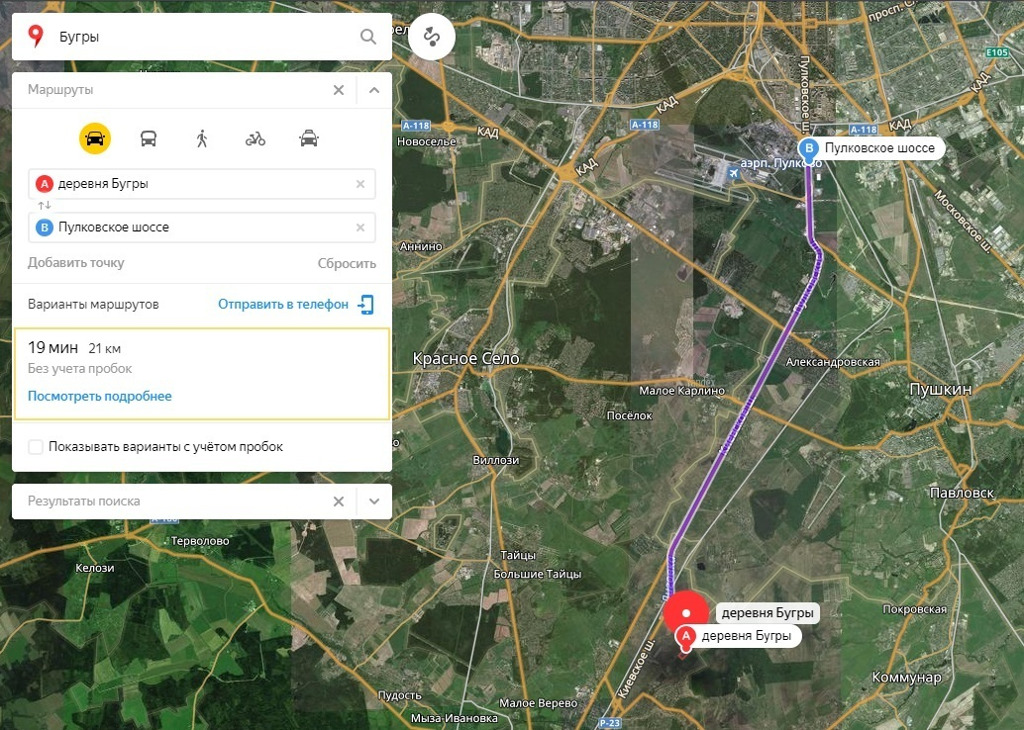This screenshot has width=1024, height=730.
Task: Click the red Yandex pin logo
Action: click(x=36, y=36)
